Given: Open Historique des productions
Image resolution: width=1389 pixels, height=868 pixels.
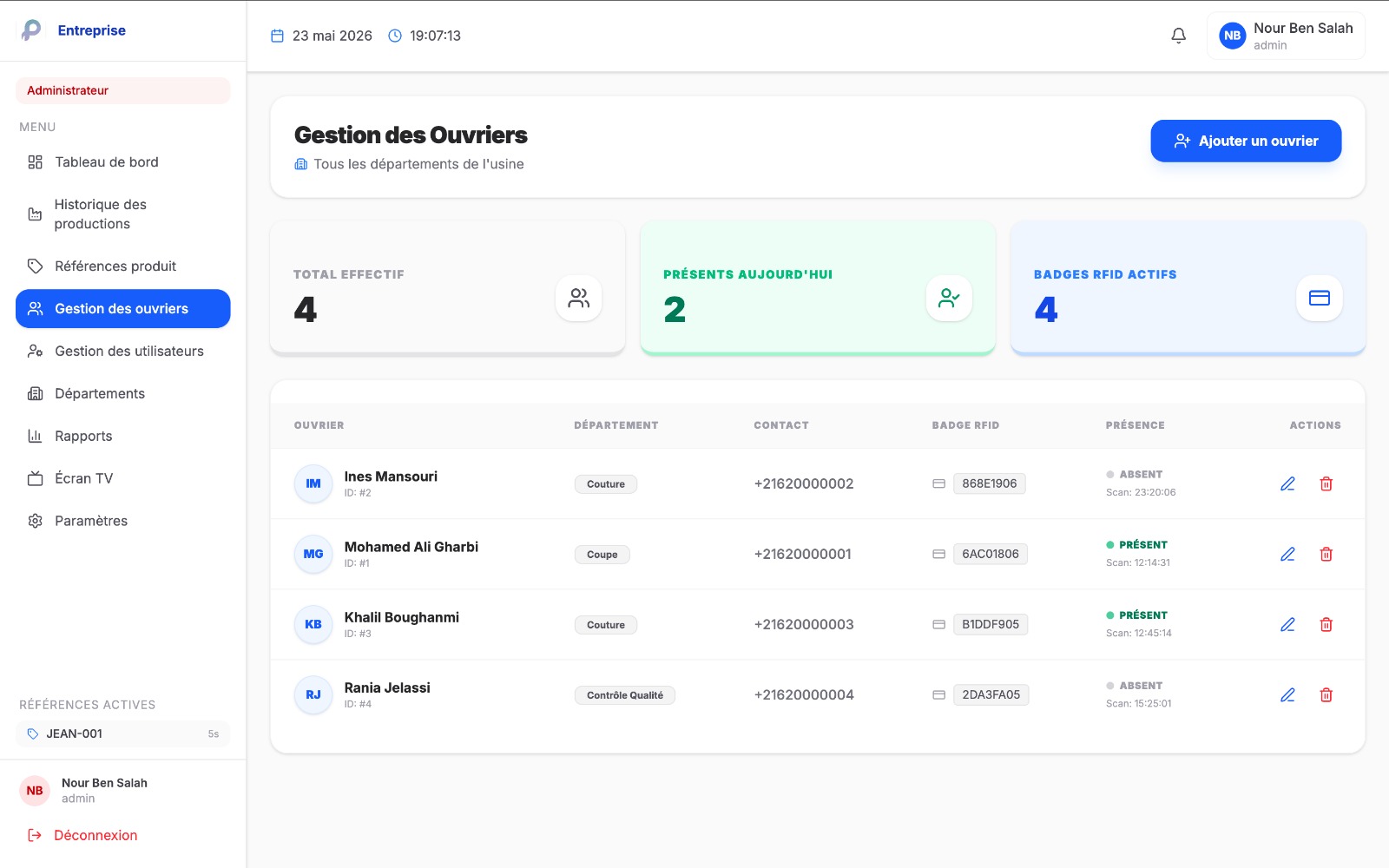Looking at the screenshot, I should tap(122, 214).
